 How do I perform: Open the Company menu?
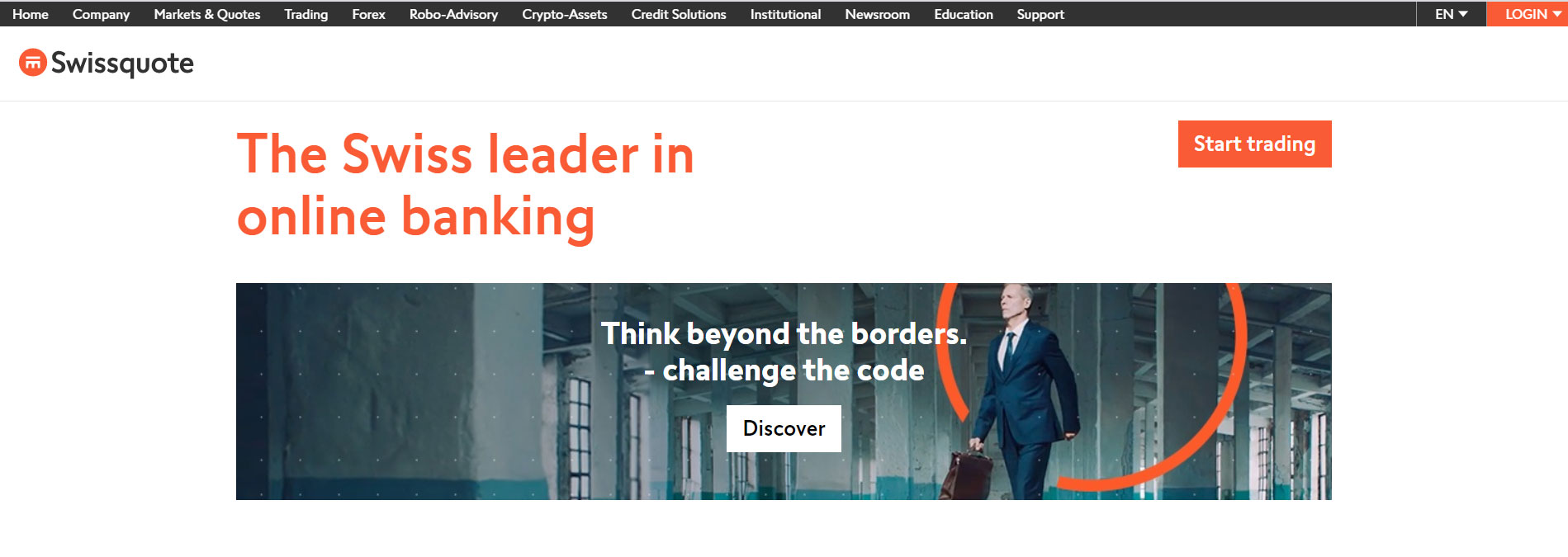pos(101,14)
